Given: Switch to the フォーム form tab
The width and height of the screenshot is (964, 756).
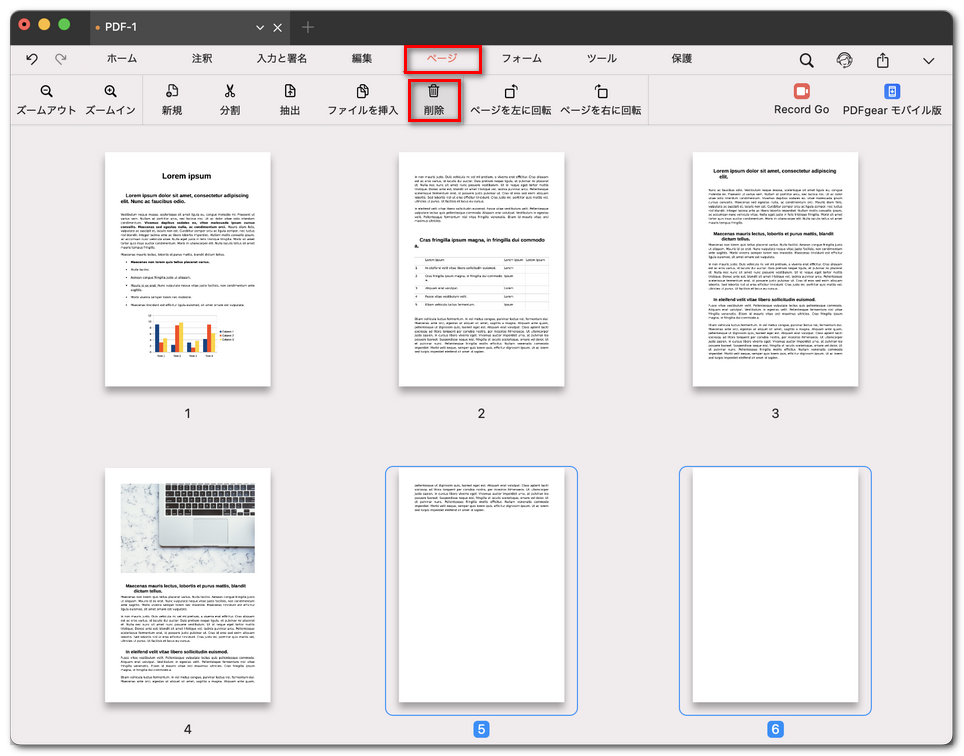Looking at the screenshot, I should click(521, 59).
